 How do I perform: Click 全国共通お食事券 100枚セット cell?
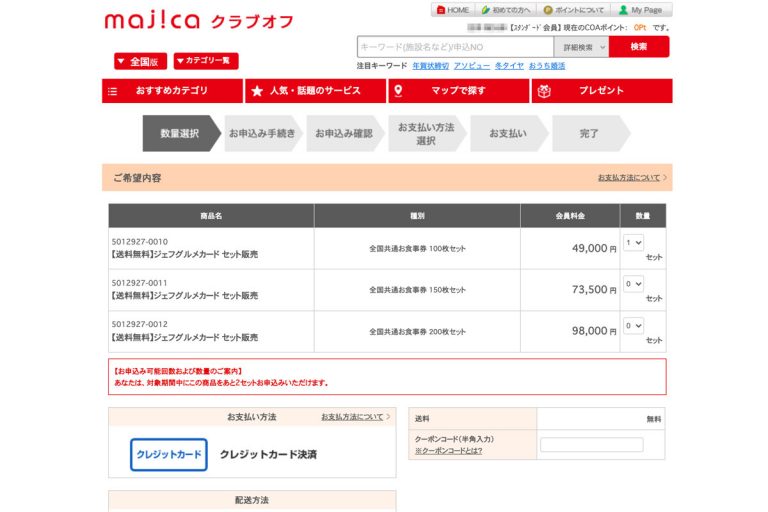417,248
